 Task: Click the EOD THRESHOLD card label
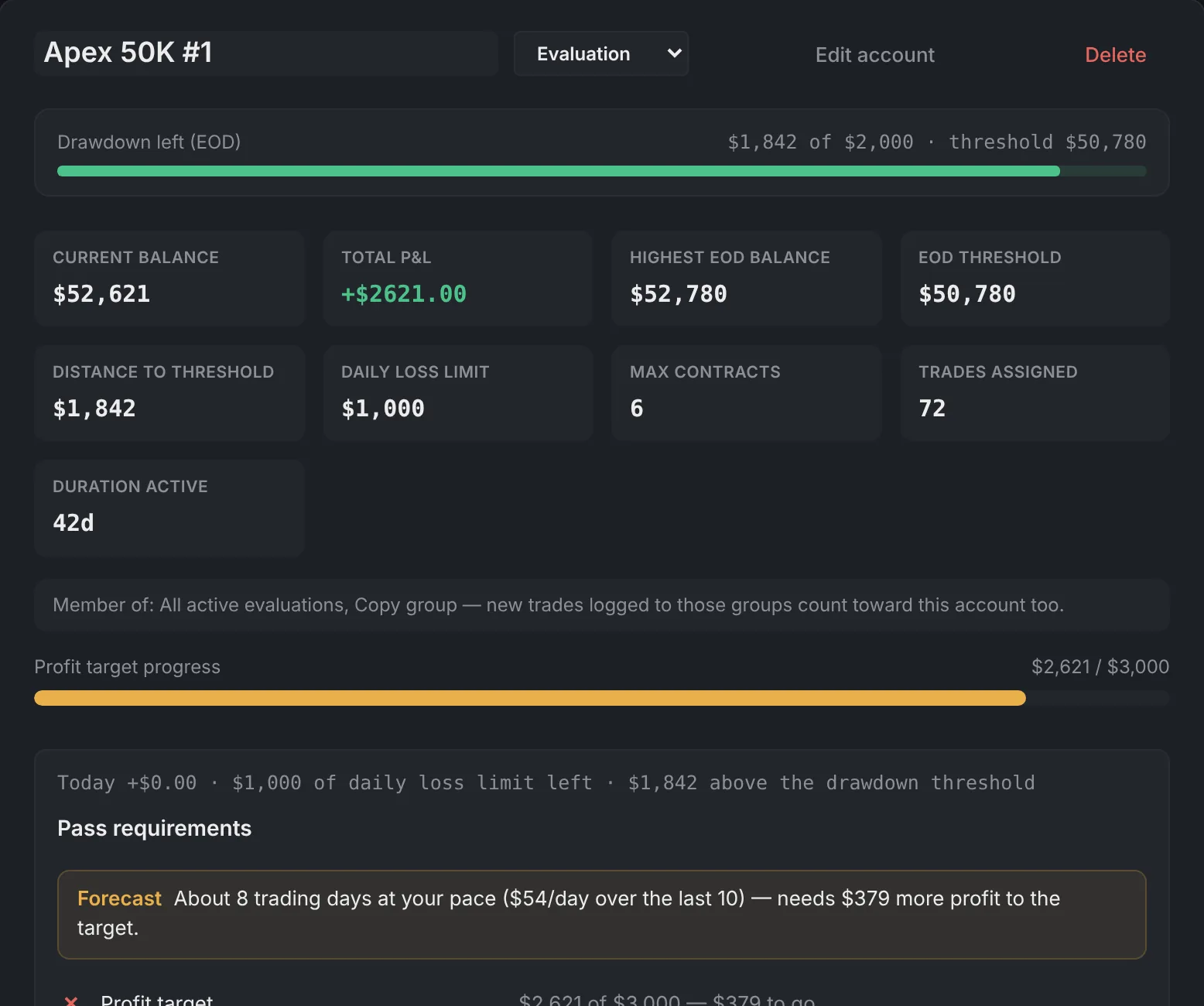click(990, 258)
